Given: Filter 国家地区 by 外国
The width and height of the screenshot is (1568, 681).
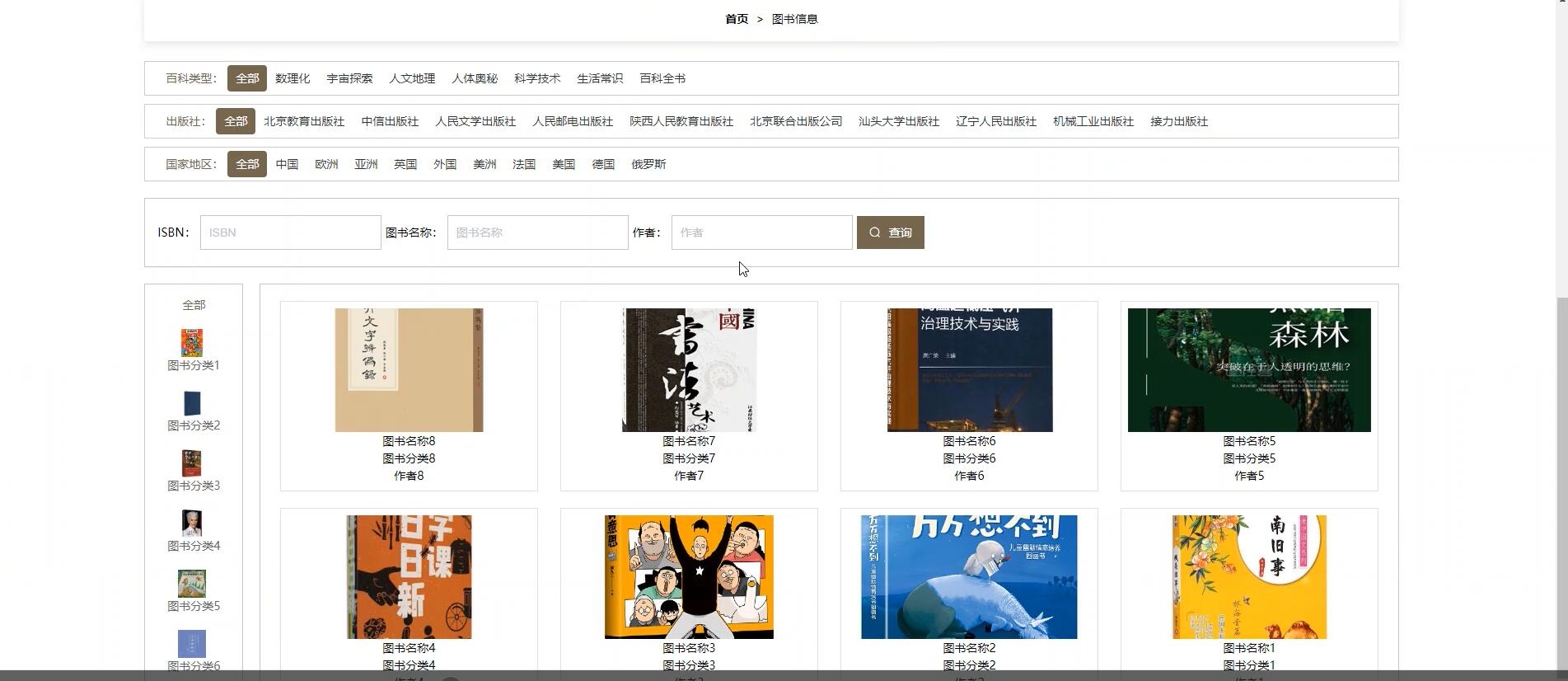Looking at the screenshot, I should (x=445, y=164).
